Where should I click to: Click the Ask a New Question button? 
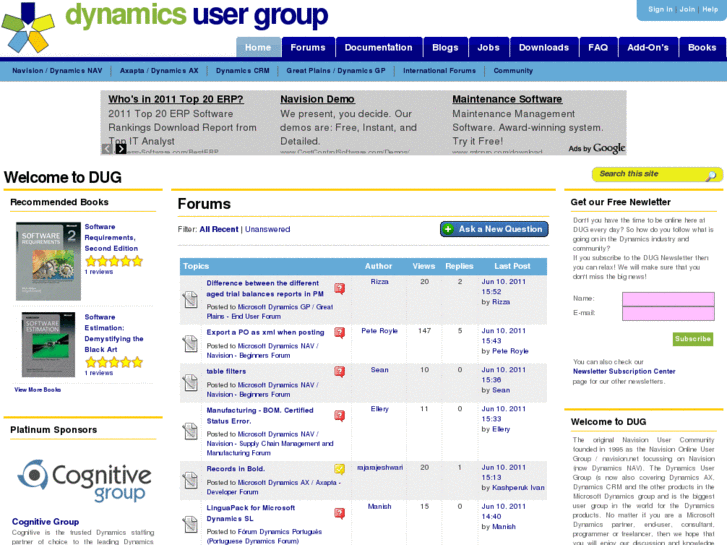494,229
